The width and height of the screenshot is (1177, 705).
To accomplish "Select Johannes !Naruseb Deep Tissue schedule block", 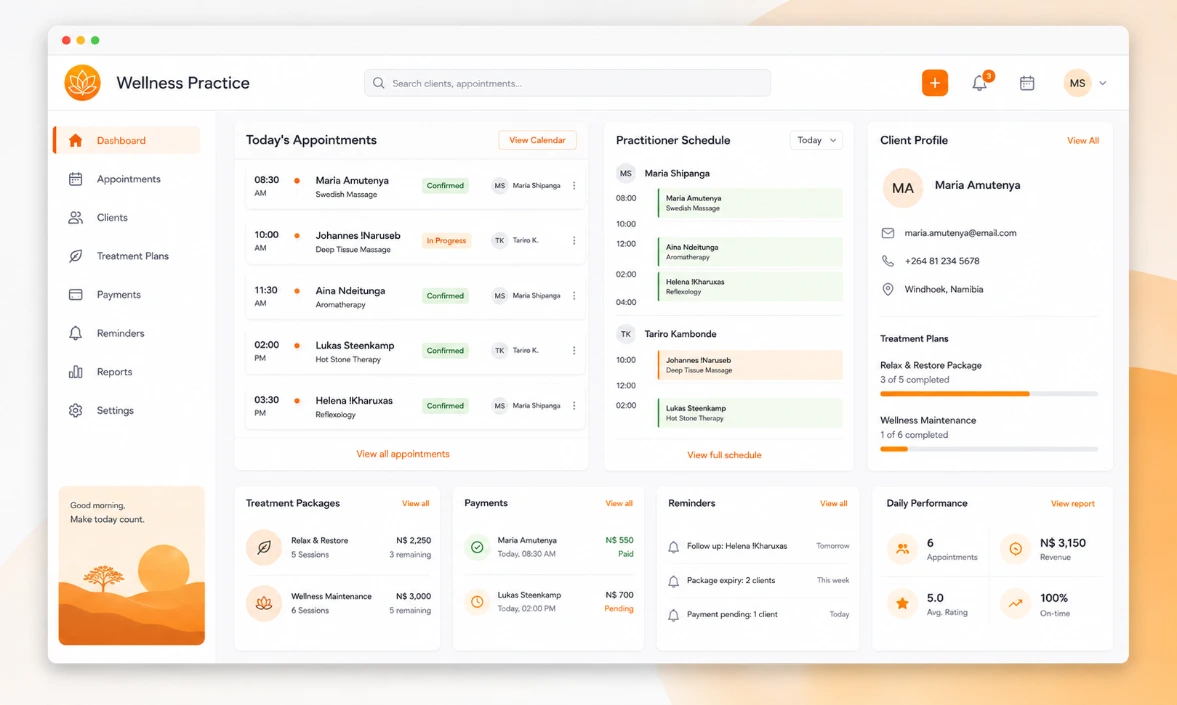I will pos(750,365).
